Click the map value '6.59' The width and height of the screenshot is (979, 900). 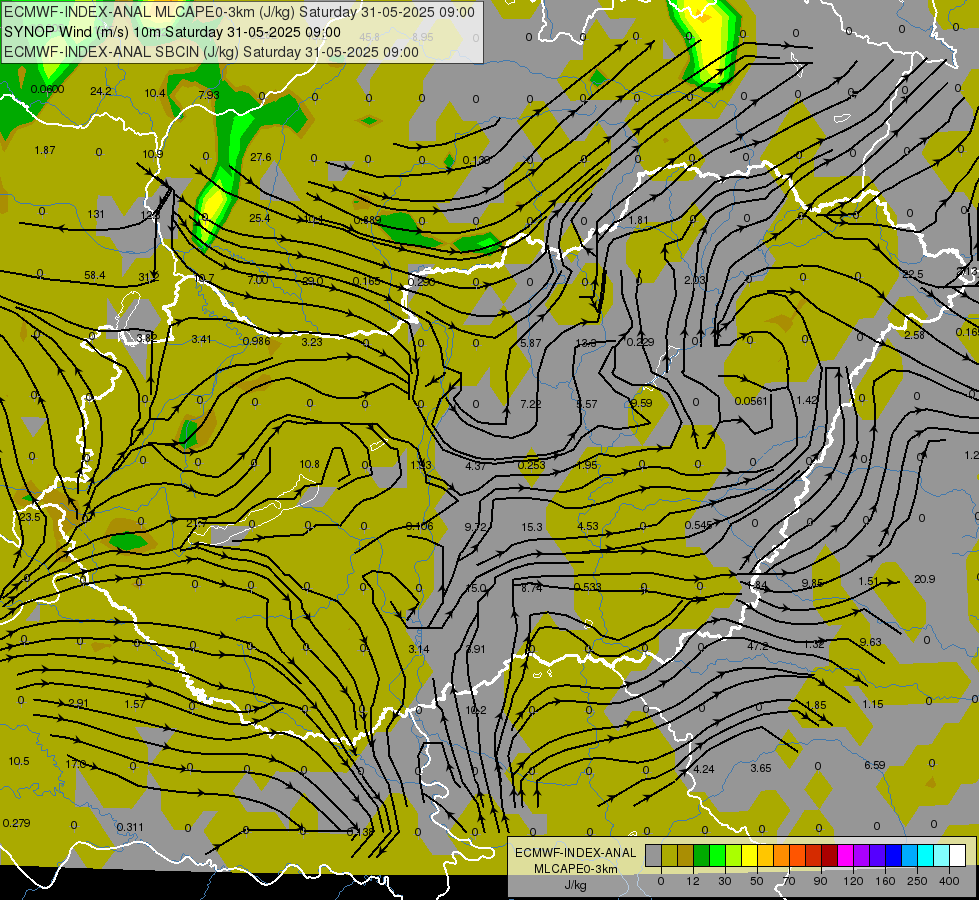(875, 765)
